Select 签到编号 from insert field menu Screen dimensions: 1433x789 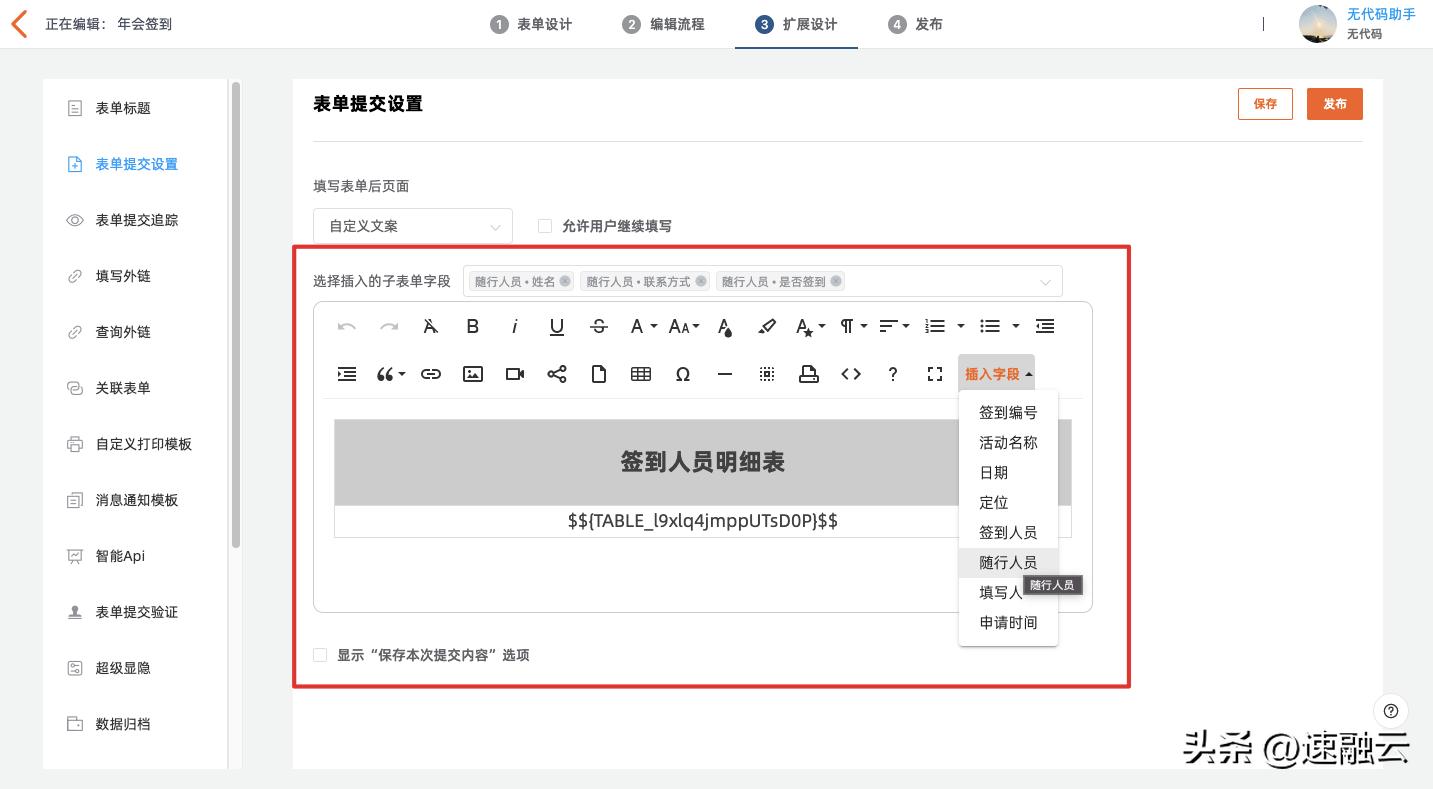point(1007,412)
